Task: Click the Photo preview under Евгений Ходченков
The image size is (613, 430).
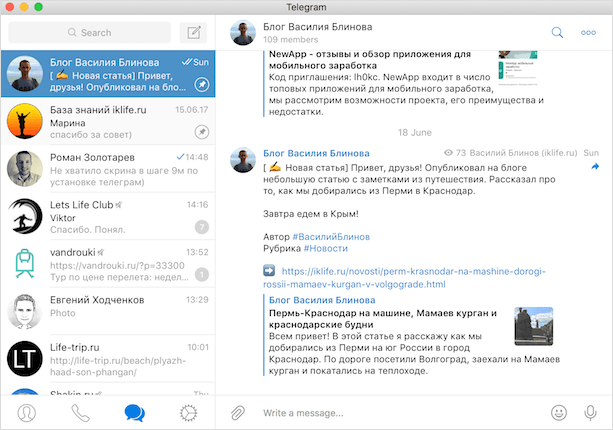Action: click(x=63, y=313)
